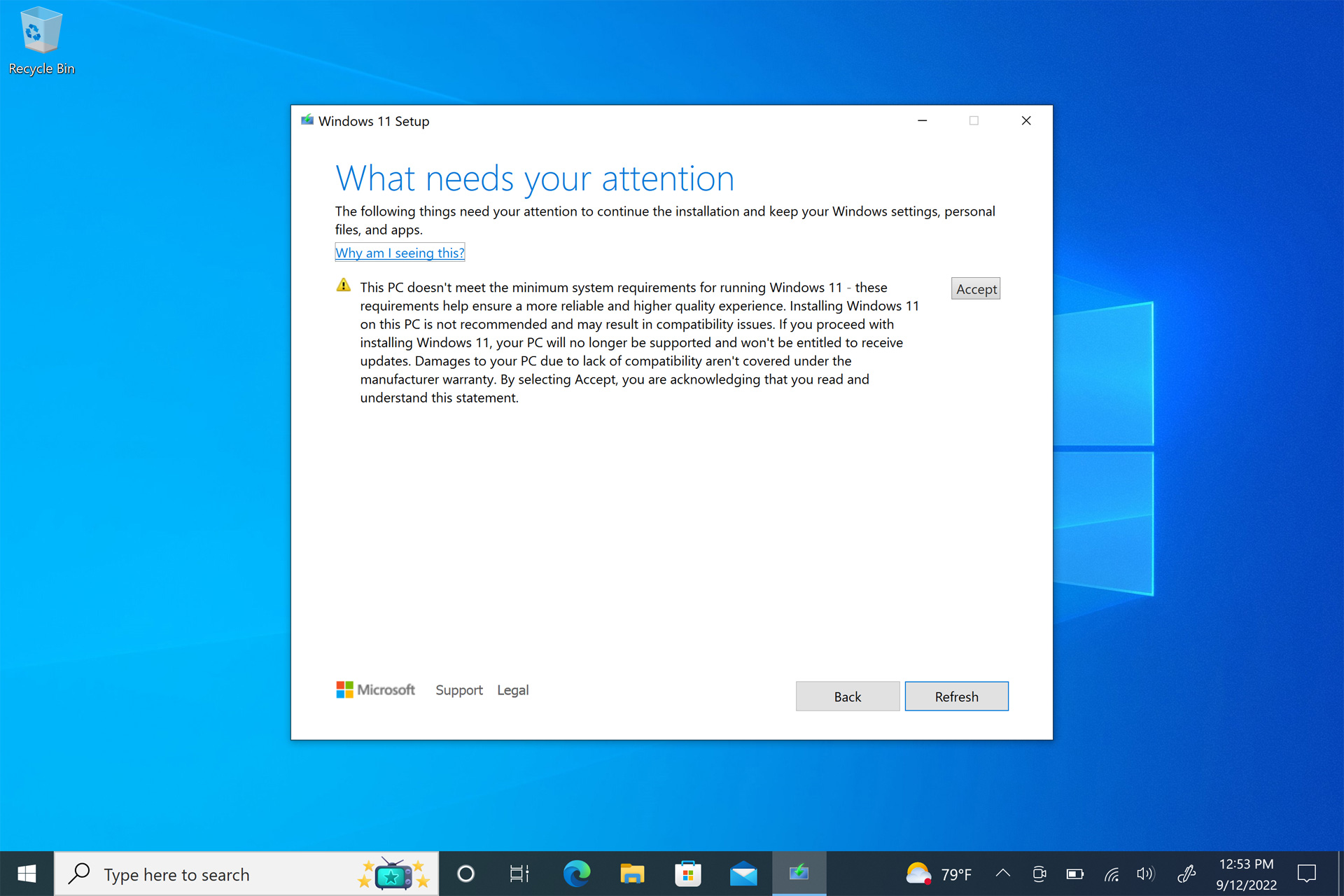Image resolution: width=1344 pixels, height=896 pixels.
Task: Launch Microsoft Edge from the taskbar
Action: pyautogui.click(x=576, y=874)
